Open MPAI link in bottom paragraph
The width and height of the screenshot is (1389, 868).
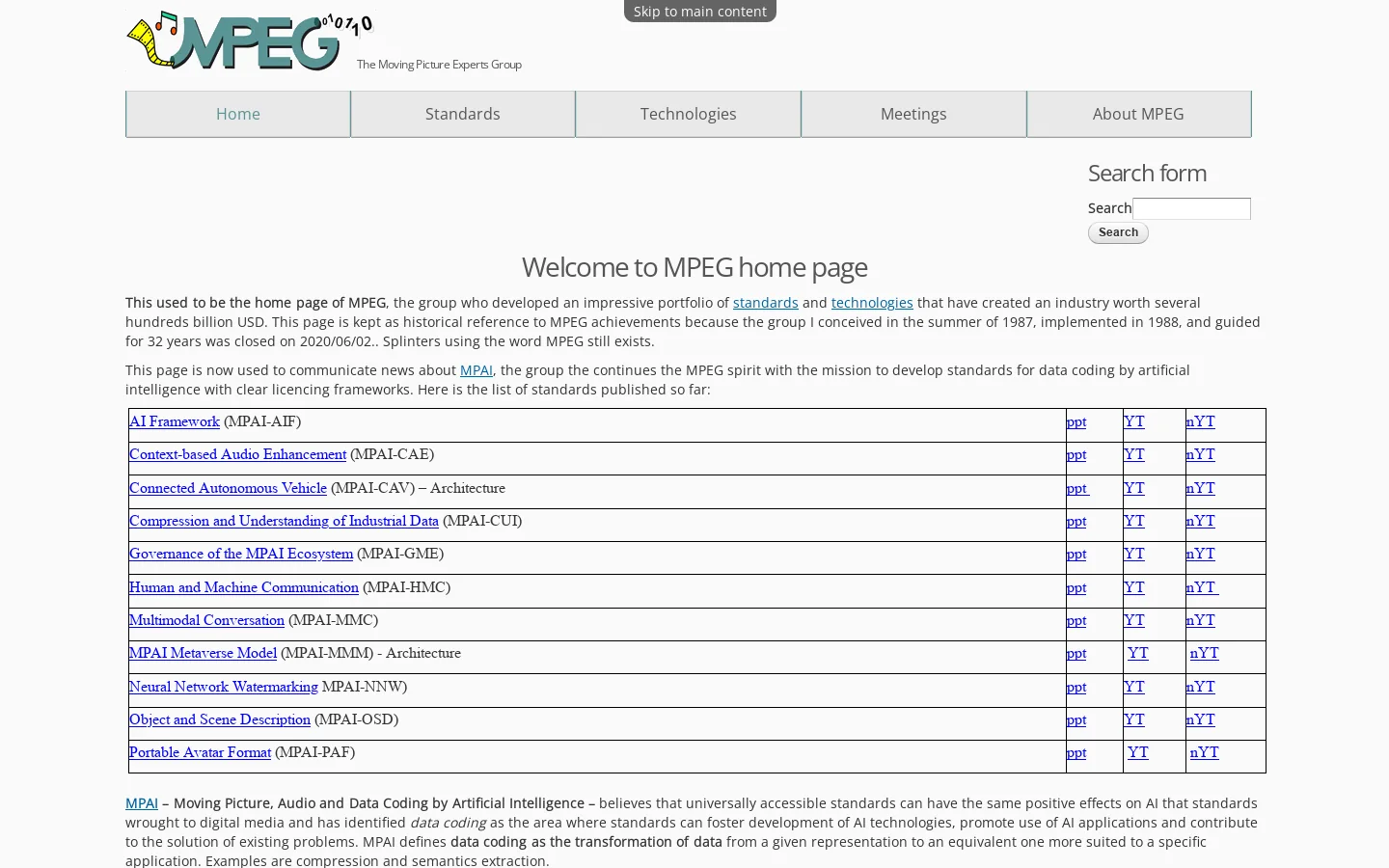pos(142,803)
